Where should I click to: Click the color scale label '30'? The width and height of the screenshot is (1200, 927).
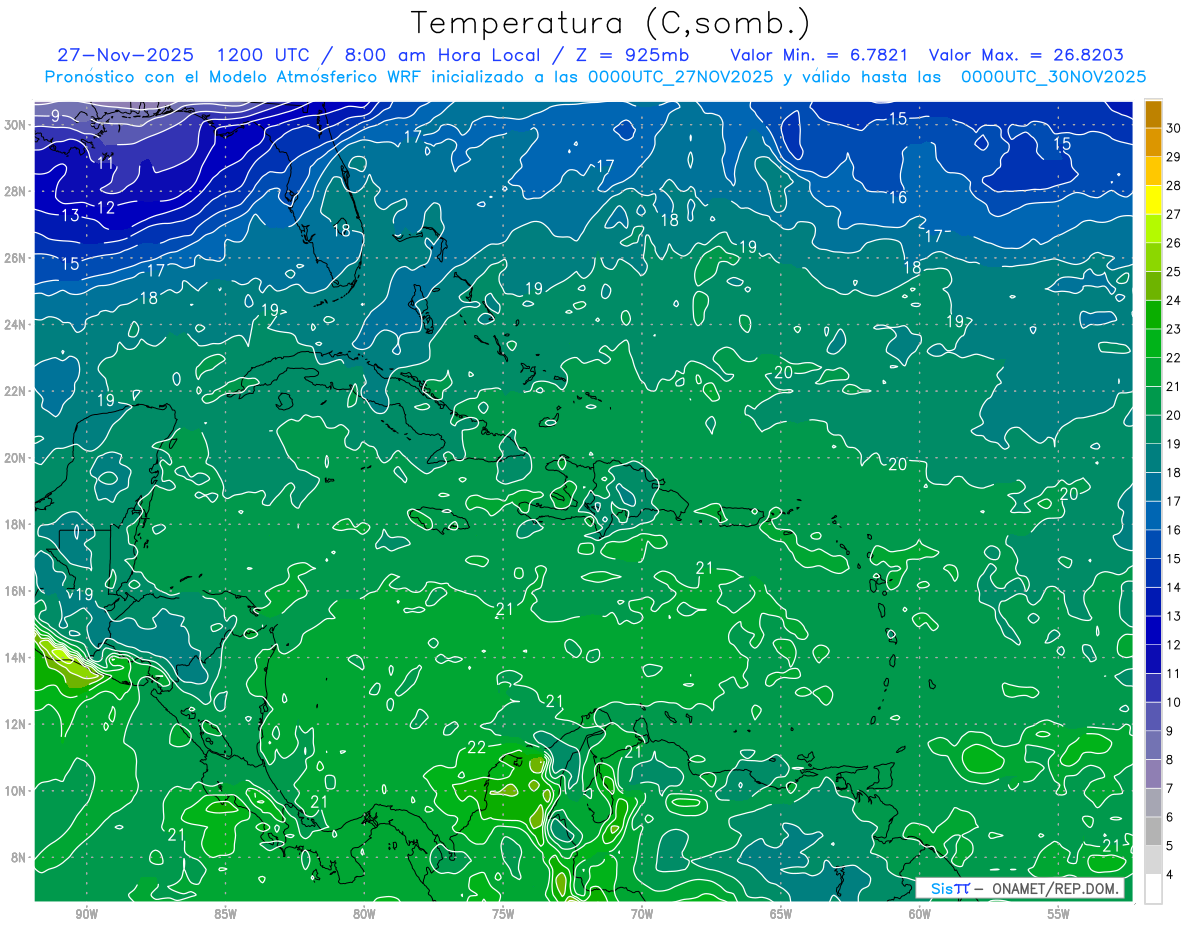click(1174, 128)
